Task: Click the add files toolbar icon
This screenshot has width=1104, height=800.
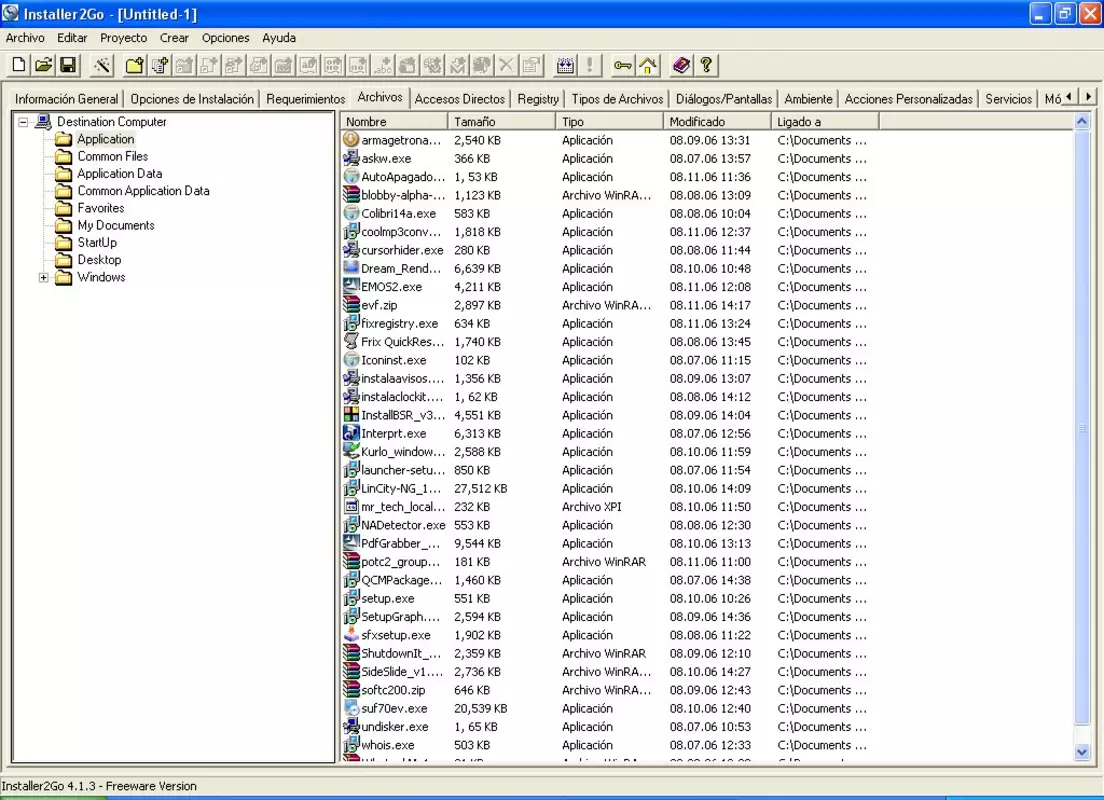Action: click(160, 65)
